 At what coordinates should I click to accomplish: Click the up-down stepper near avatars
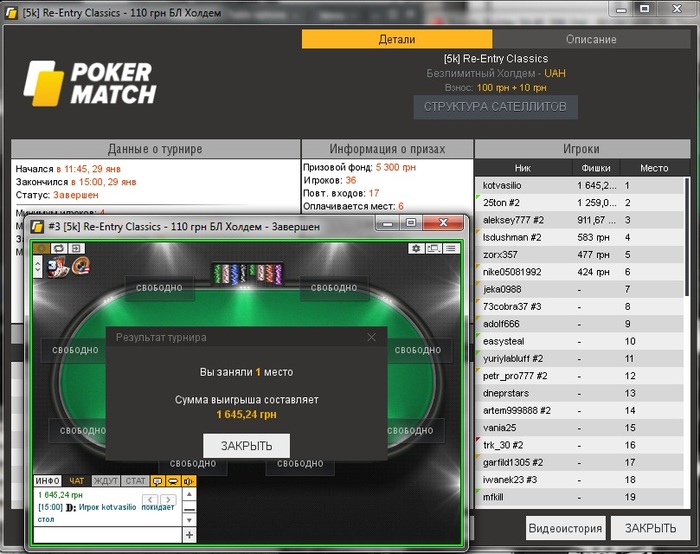coord(38,267)
